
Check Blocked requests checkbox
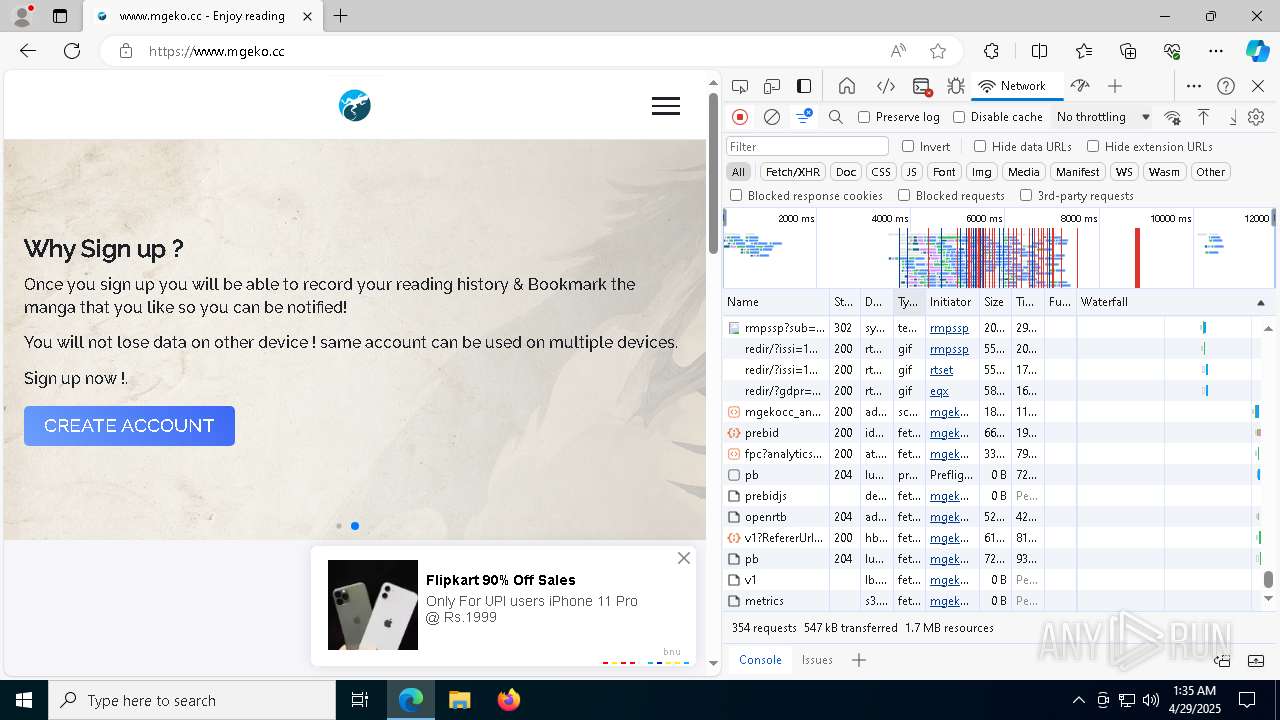point(904,196)
